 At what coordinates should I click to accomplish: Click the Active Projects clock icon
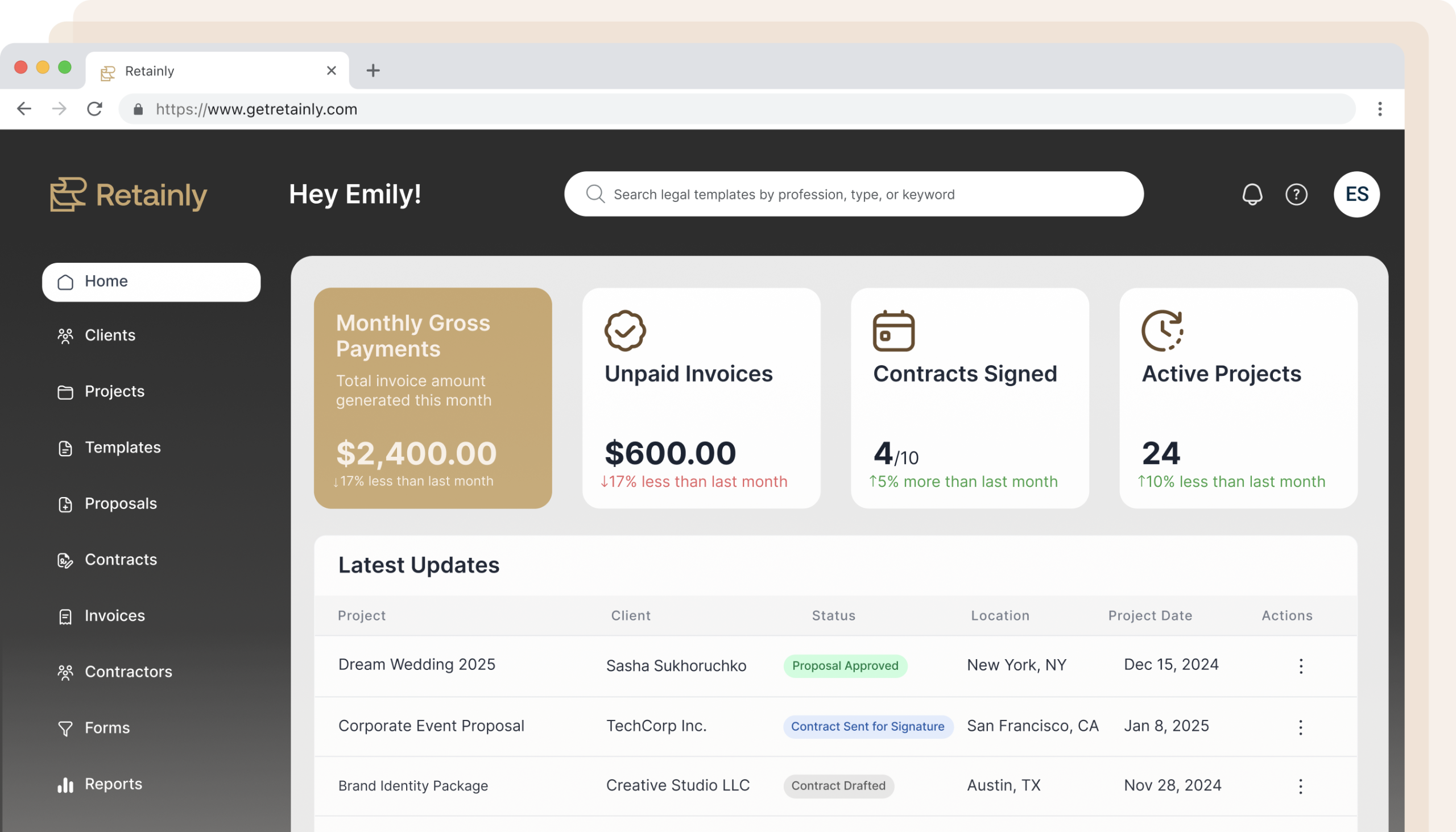point(1162,330)
